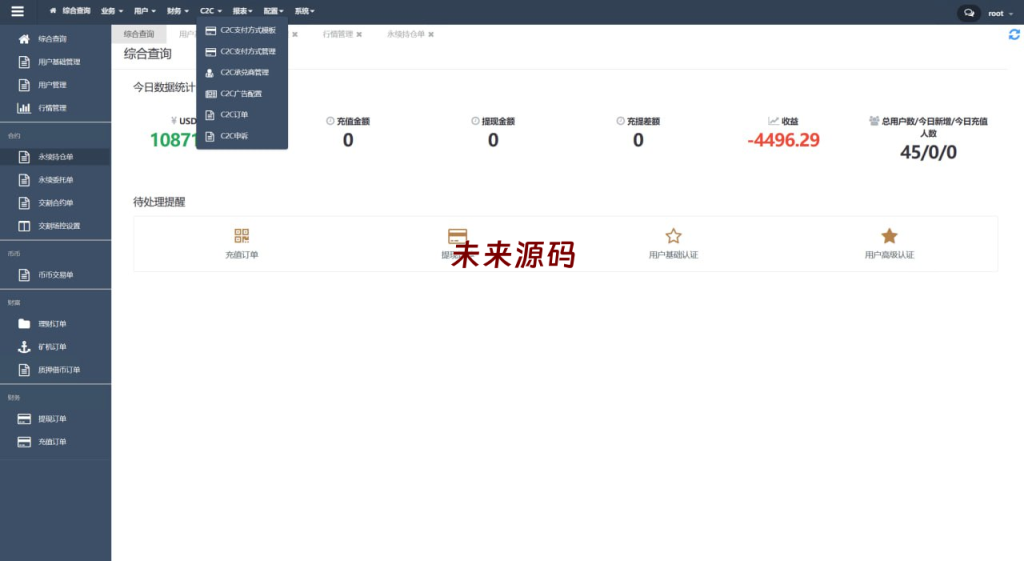Expand the 报表 top menu dropdown
Viewport: 1024px width, 561px height.
pos(242,11)
